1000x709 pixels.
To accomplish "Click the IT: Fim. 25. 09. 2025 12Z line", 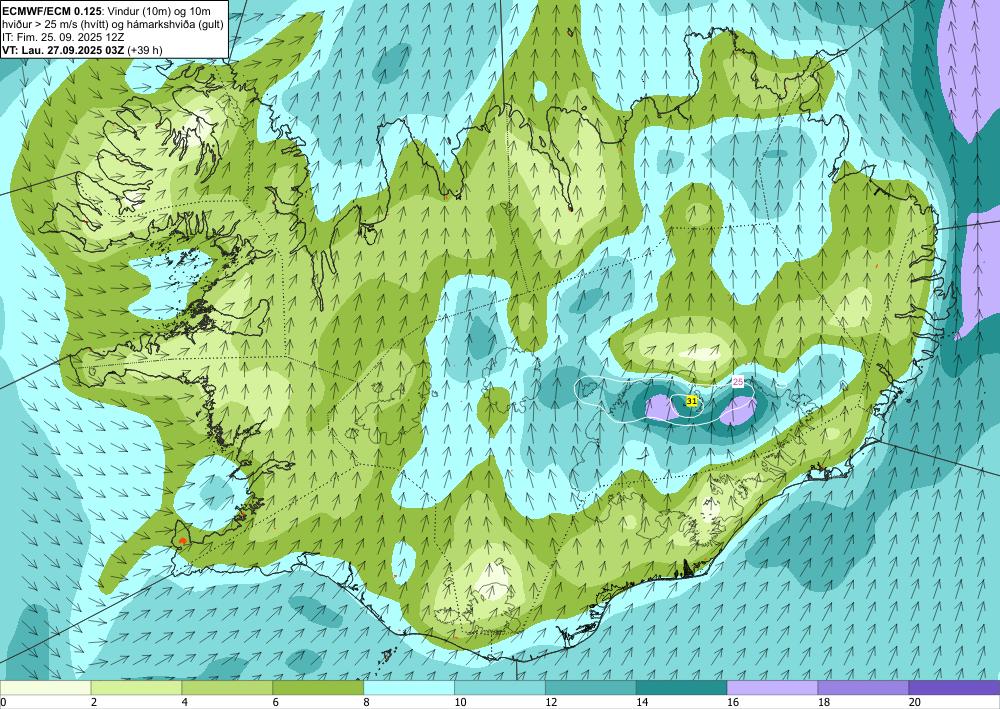I will (63, 37).
